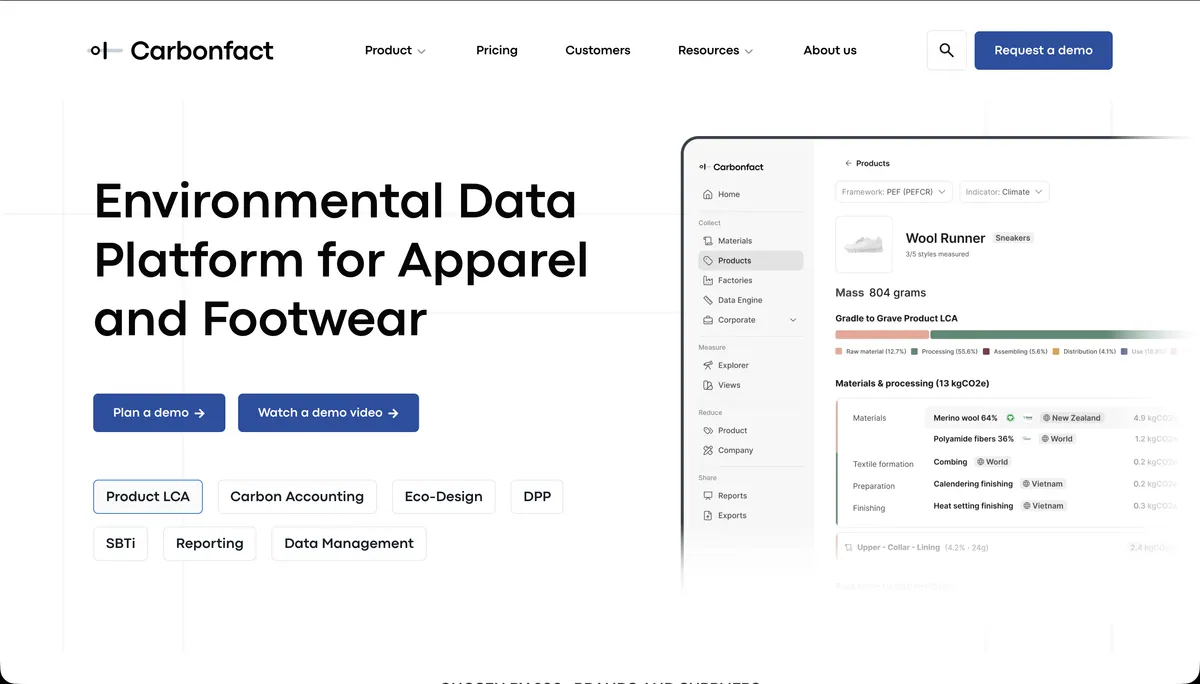Screen dimensions: 1200x684
Task: Open the Product menu dropdown in the top navigation
Action: tap(395, 50)
